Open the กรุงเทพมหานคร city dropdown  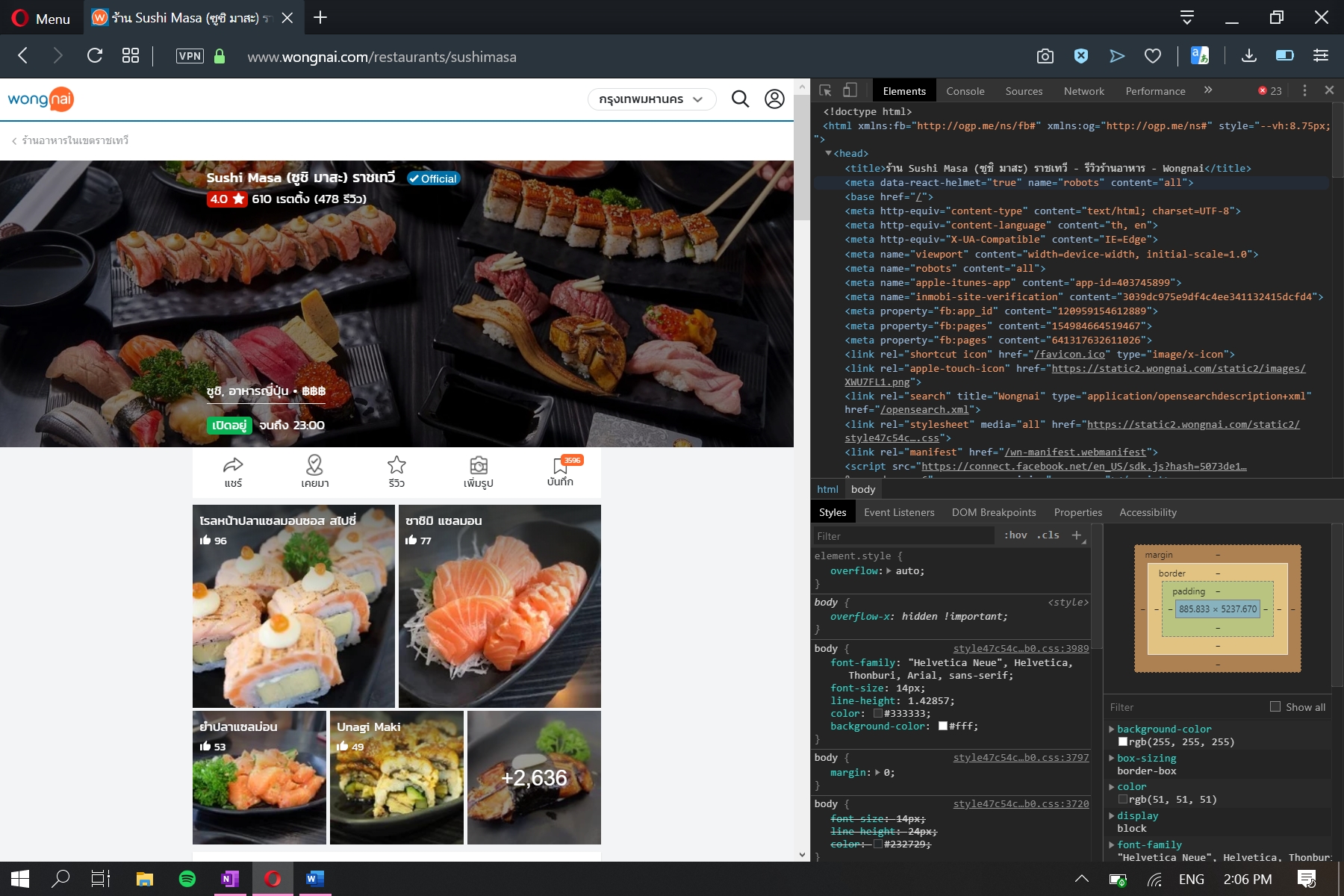(x=651, y=99)
